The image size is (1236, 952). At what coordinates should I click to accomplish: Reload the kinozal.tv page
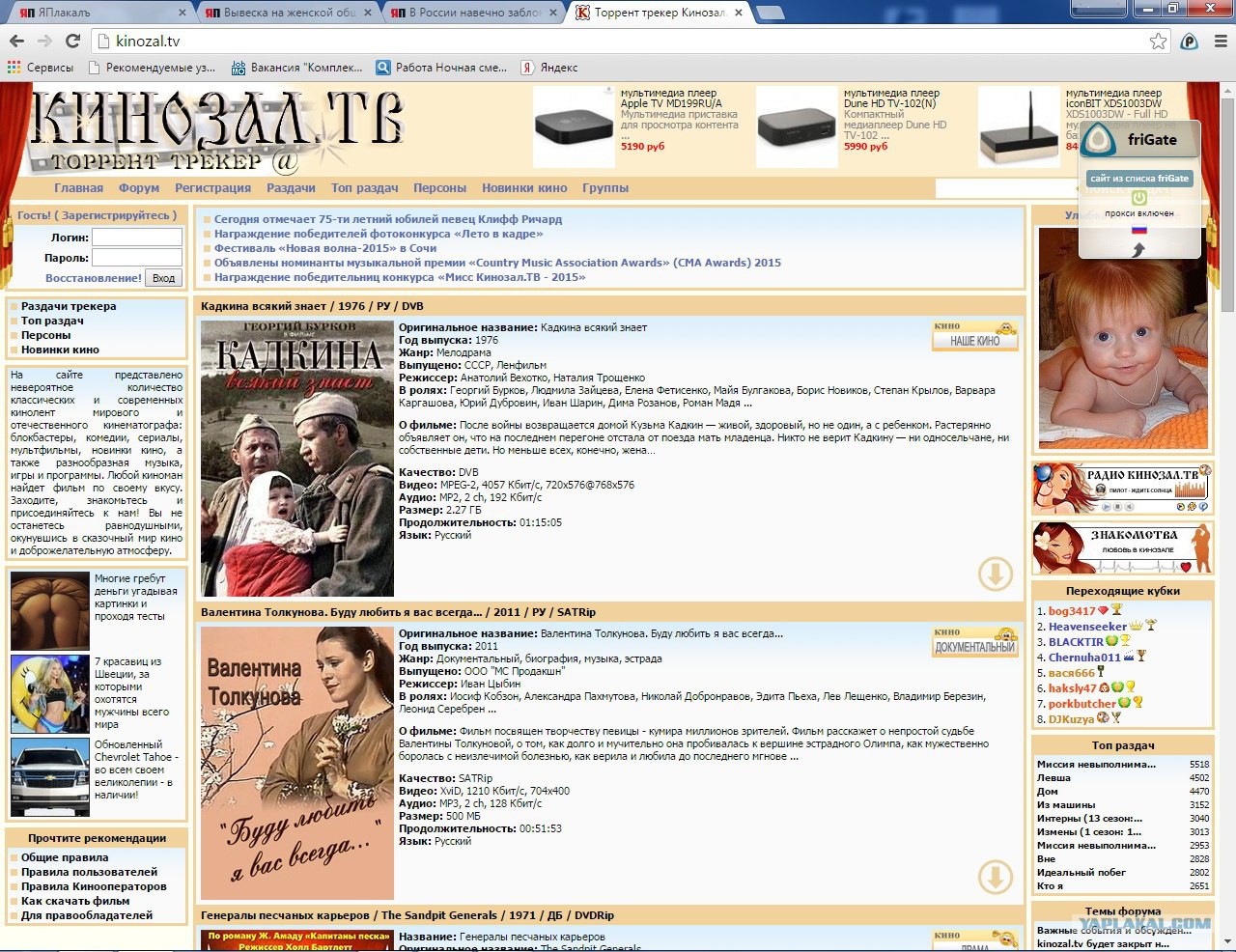tap(72, 42)
